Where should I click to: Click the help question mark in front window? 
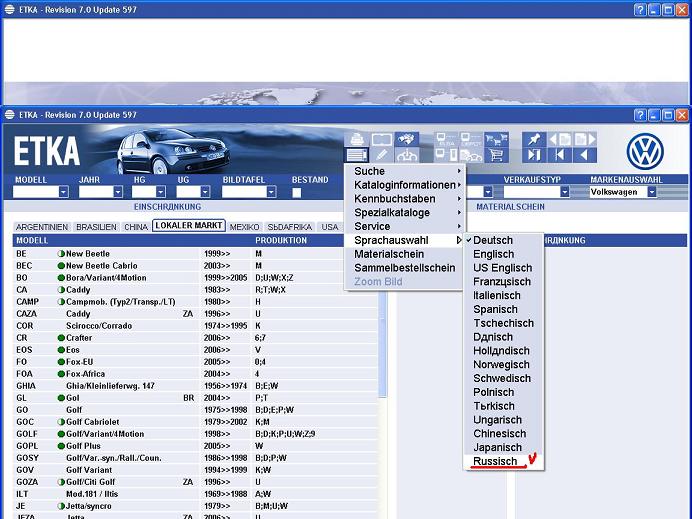(x=640, y=115)
